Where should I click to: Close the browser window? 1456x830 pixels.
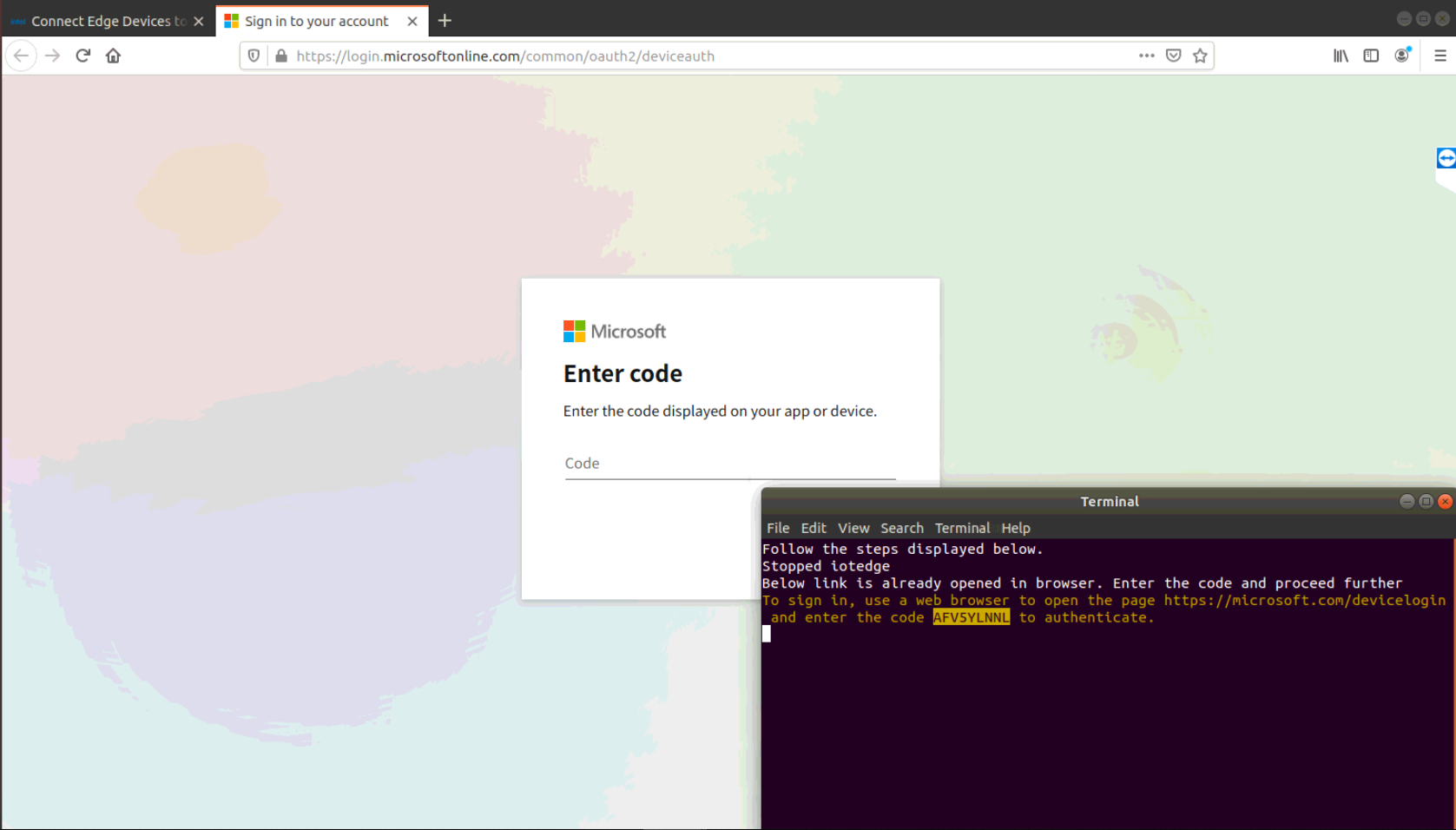coord(1442,18)
